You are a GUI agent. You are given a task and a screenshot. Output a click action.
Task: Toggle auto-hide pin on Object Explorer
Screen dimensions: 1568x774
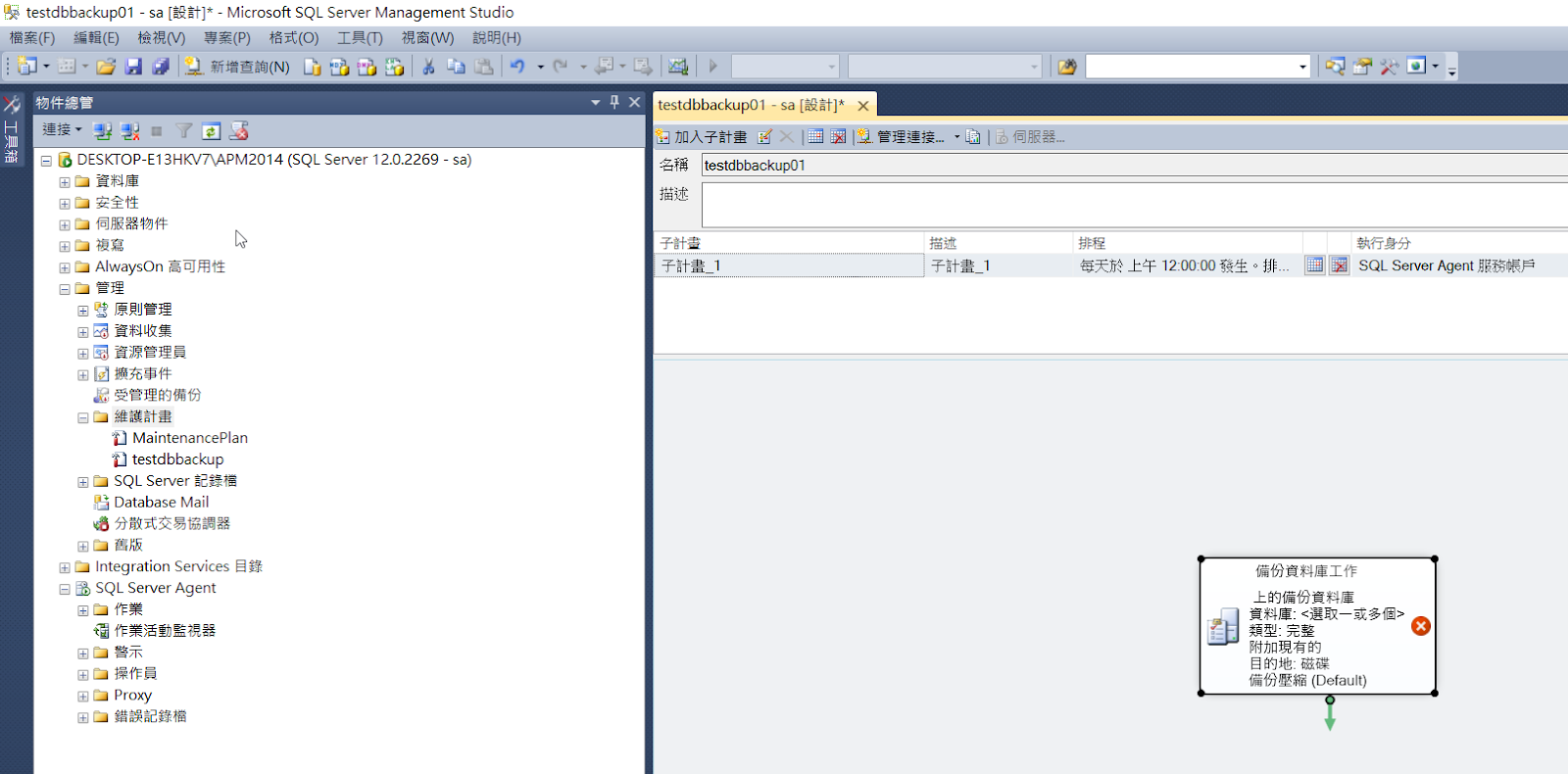614,102
